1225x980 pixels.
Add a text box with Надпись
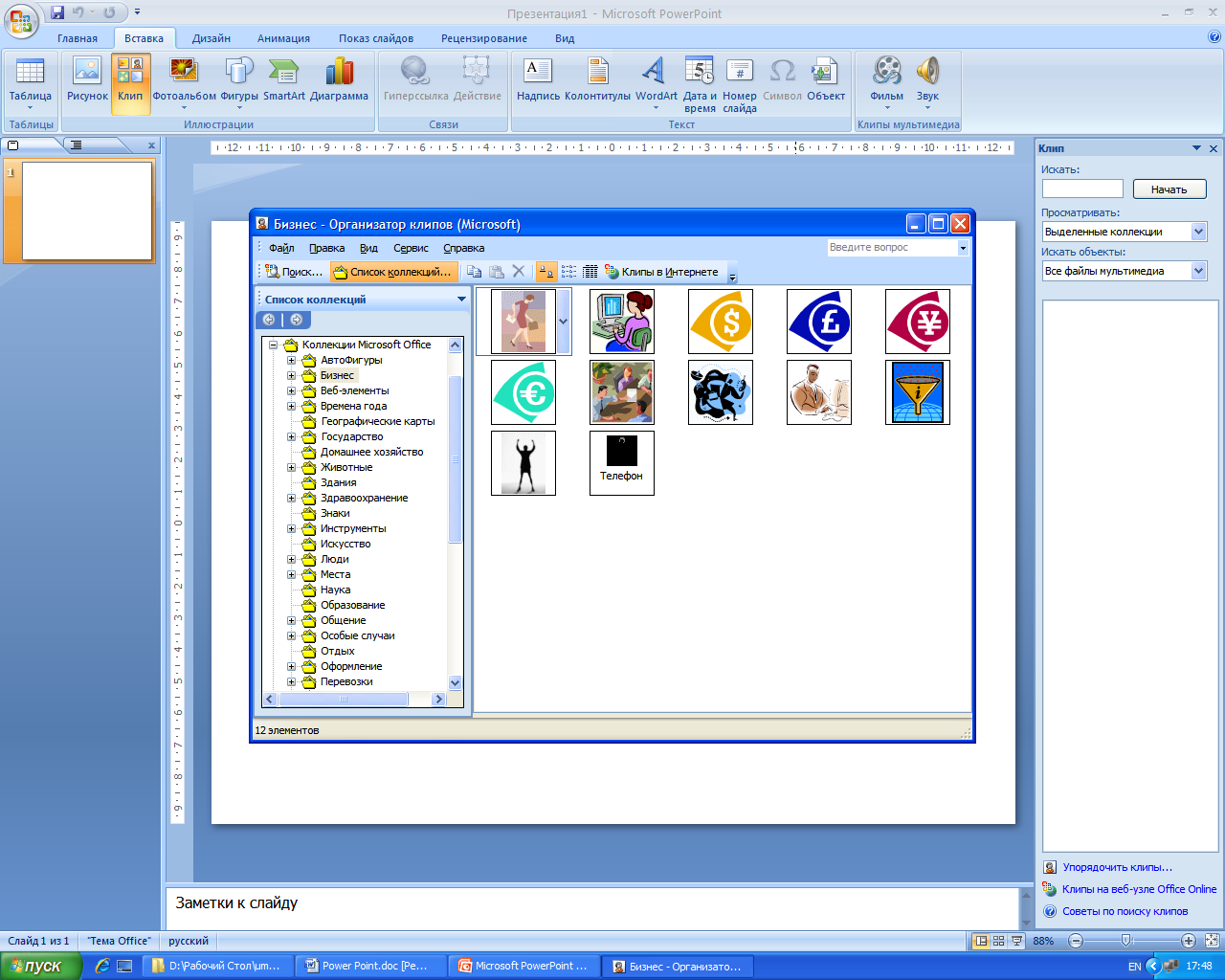(538, 83)
